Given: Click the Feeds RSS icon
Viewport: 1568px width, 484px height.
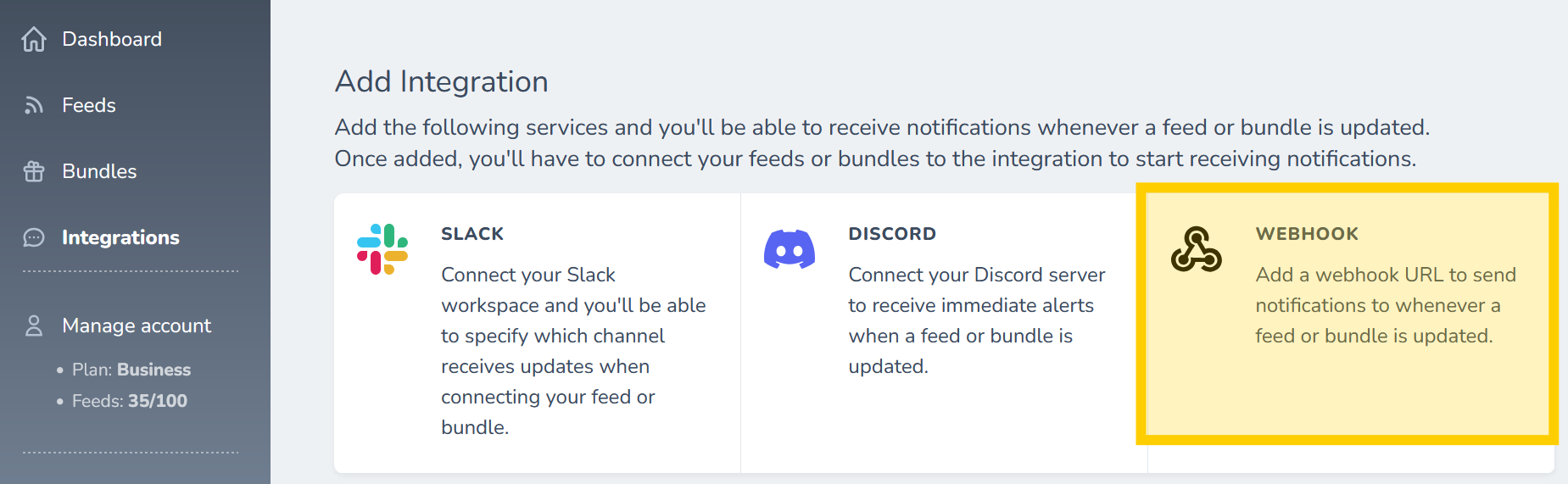Looking at the screenshot, I should coord(34,105).
